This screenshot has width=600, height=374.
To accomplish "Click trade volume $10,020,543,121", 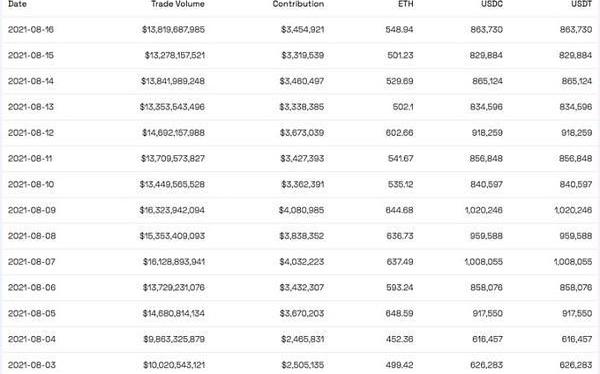I will (174, 365).
